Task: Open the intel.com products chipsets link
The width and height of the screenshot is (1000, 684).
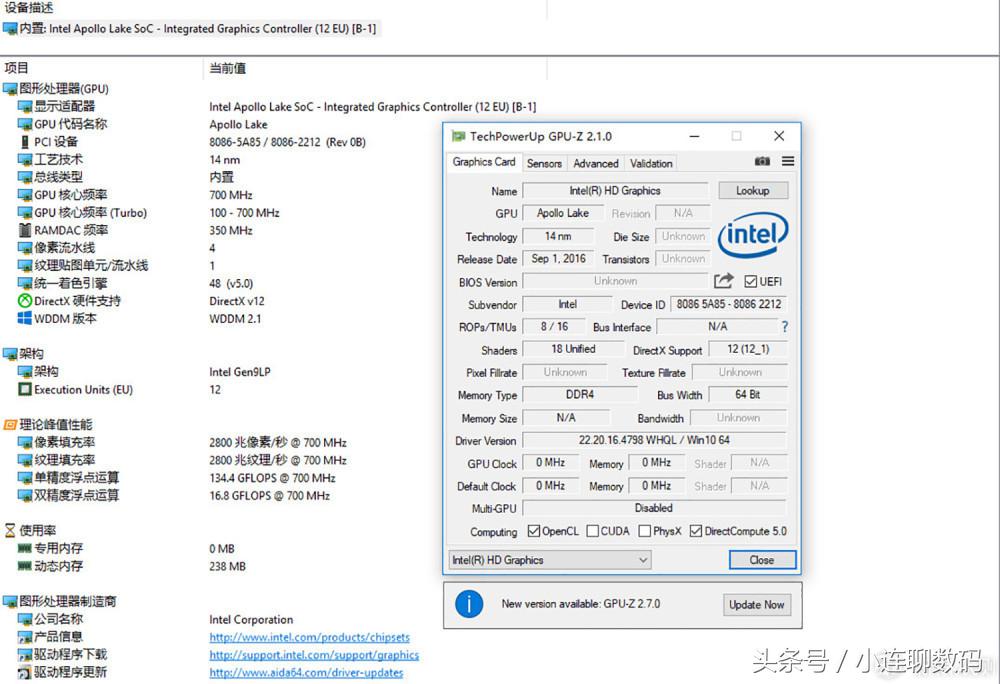Action: pos(309,637)
